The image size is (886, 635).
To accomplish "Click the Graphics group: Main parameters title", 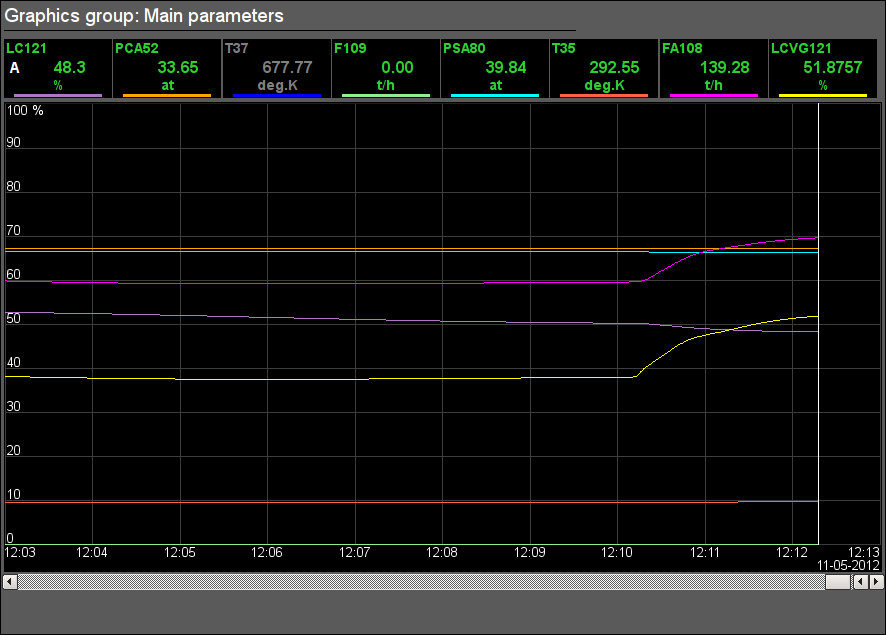I will coord(144,16).
